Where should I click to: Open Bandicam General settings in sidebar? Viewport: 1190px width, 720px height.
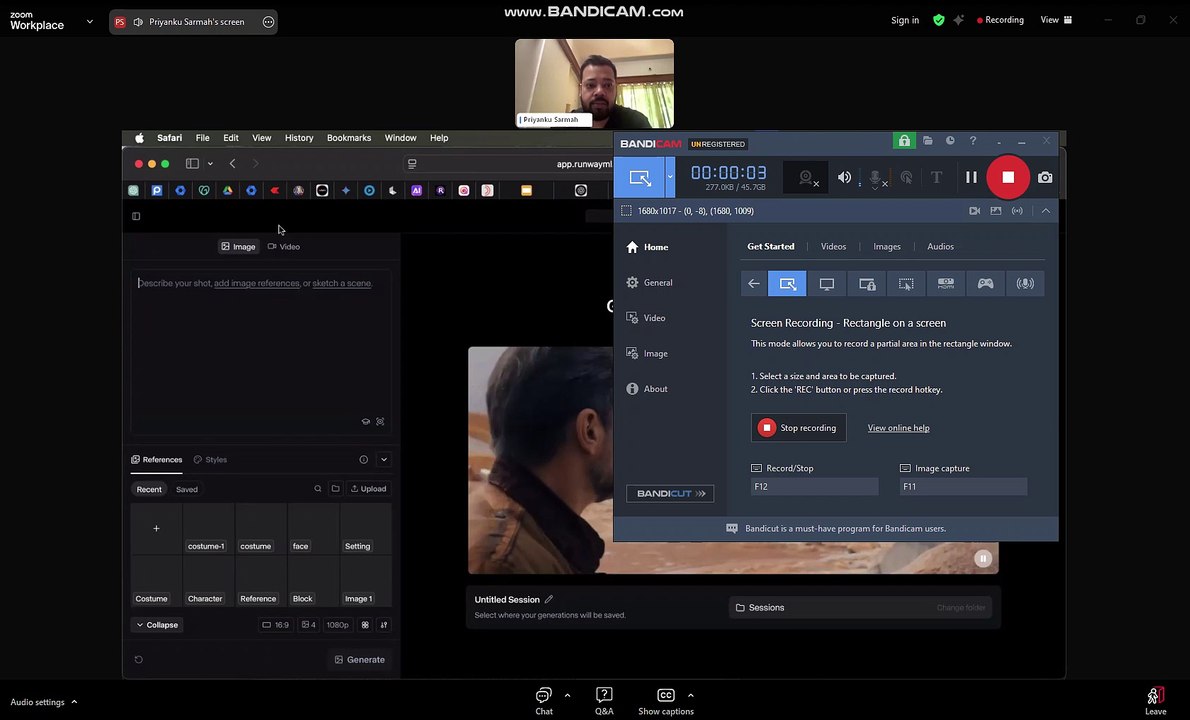click(650, 282)
